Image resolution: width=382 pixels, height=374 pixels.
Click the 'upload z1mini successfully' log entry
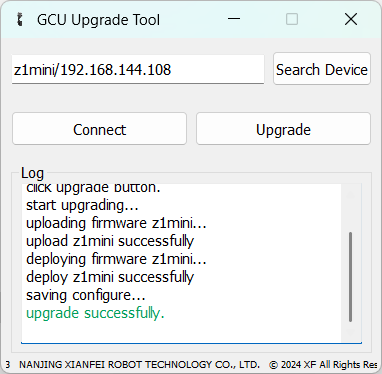(x=110, y=241)
